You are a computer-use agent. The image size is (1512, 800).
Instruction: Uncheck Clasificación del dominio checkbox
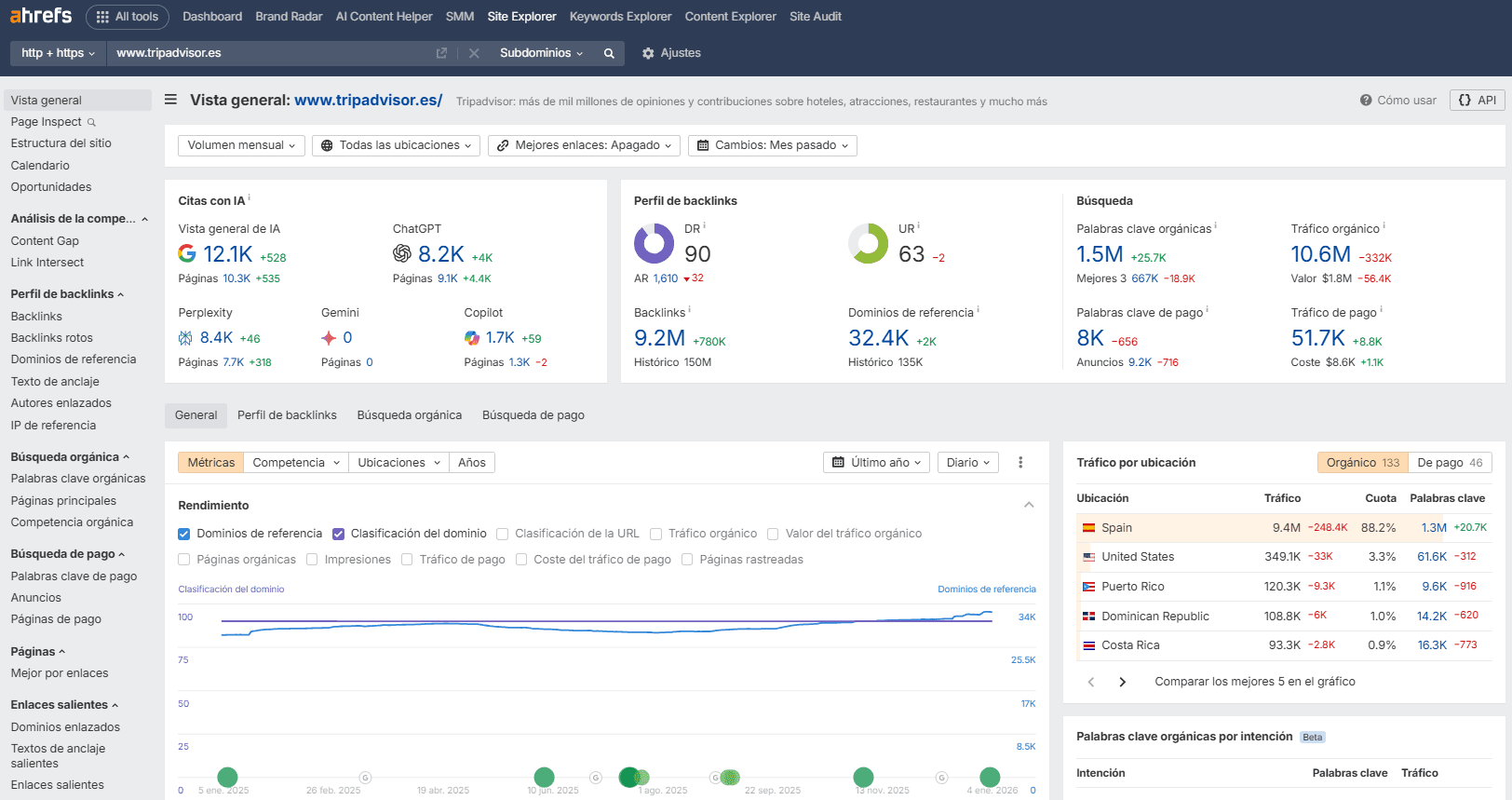coord(339,534)
